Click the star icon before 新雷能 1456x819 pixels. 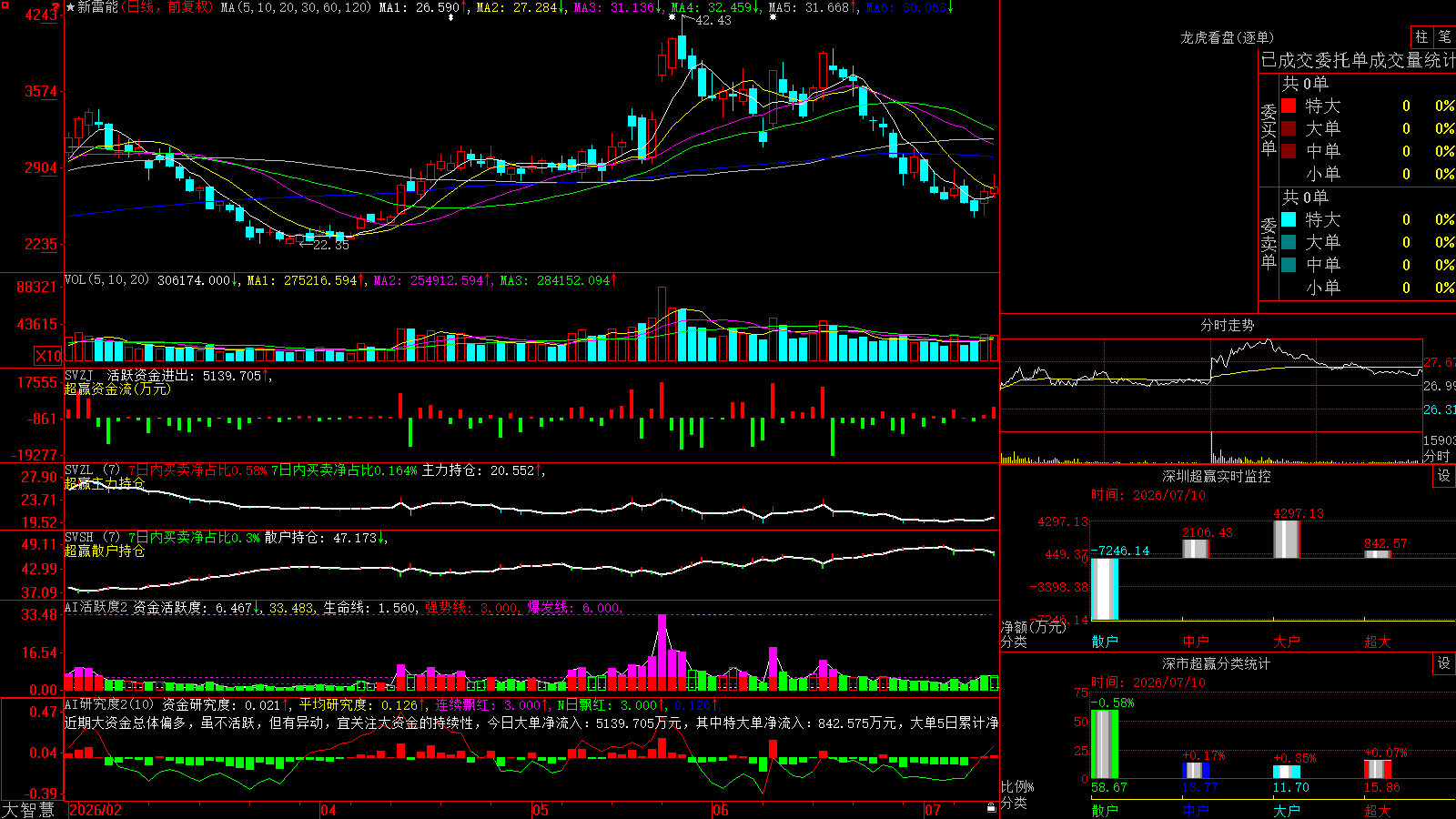coord(70,7)
